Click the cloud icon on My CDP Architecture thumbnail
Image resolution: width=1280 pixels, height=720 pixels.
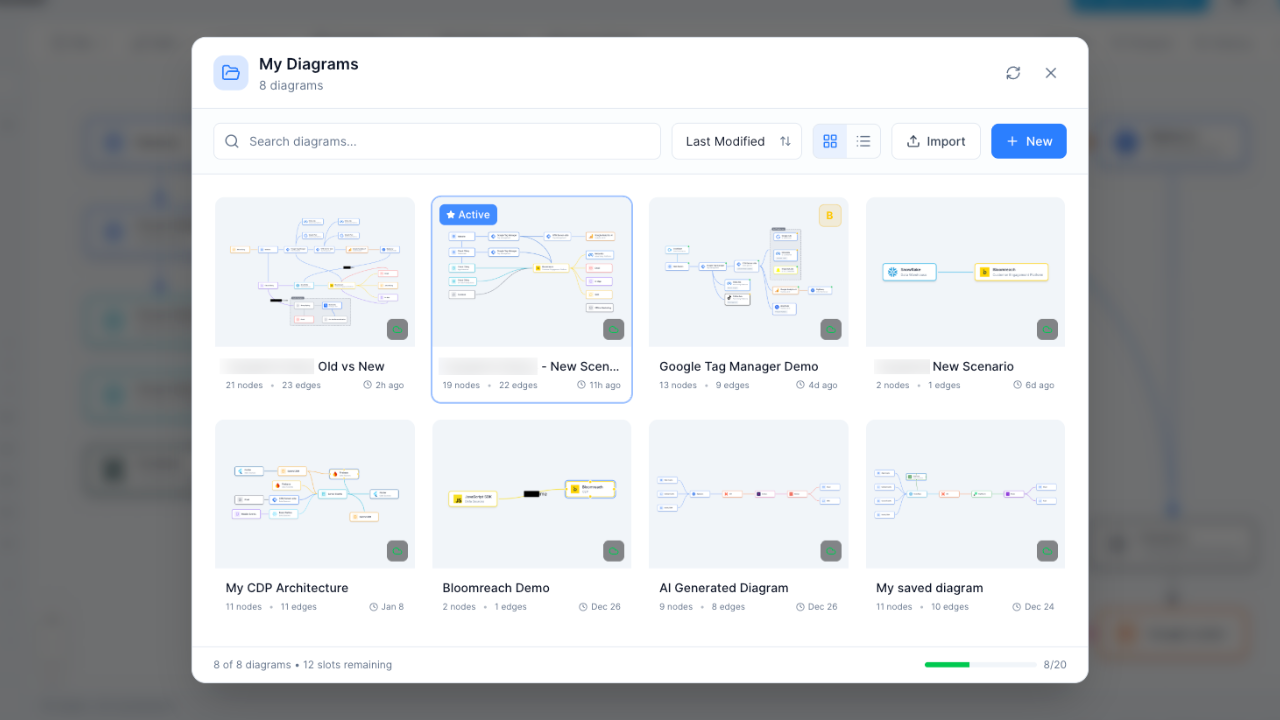397,550
